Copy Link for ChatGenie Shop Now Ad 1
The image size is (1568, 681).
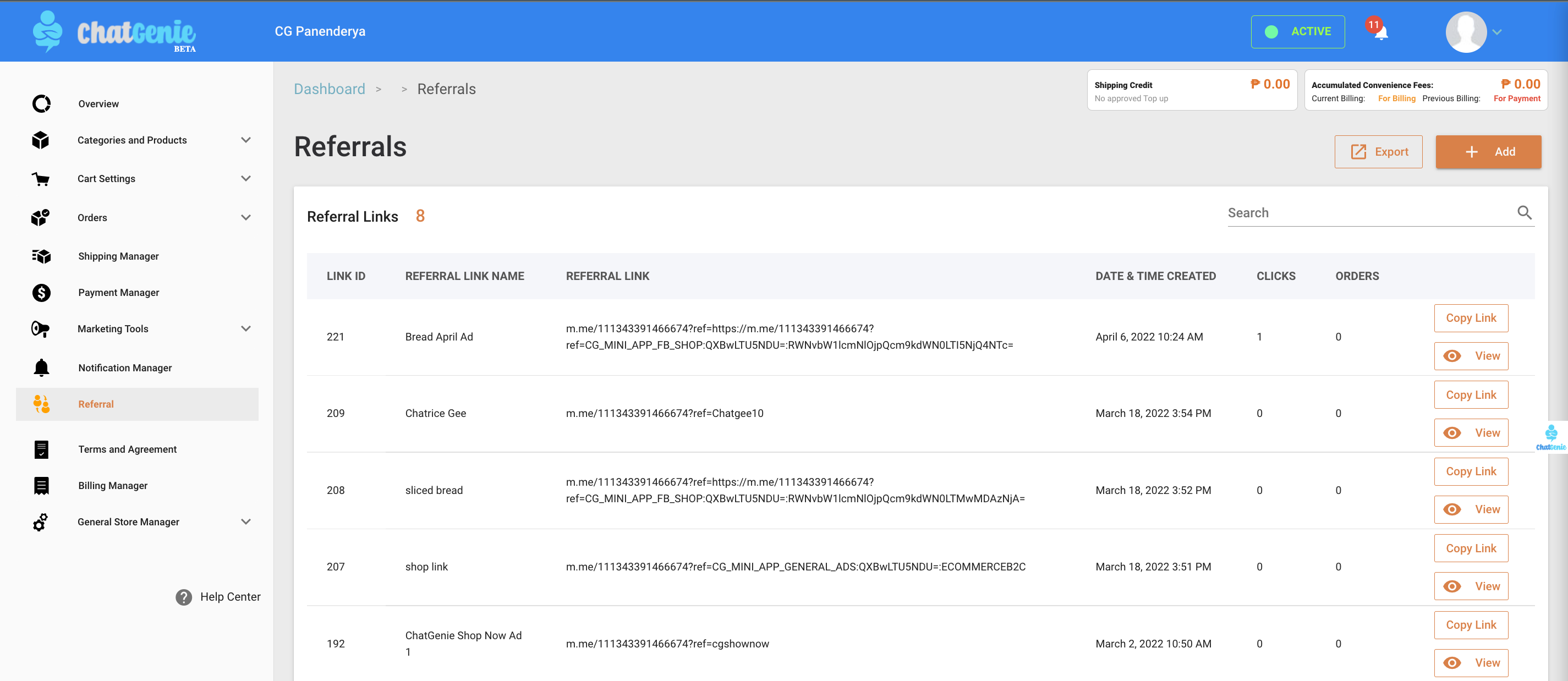point(1471,625)
